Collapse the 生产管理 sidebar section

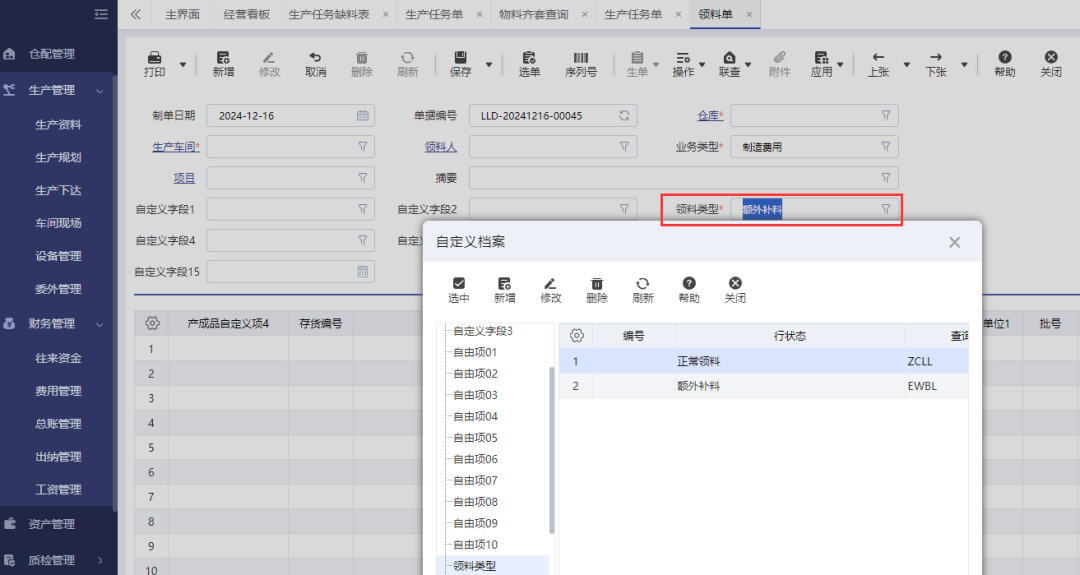click(100, 91)
